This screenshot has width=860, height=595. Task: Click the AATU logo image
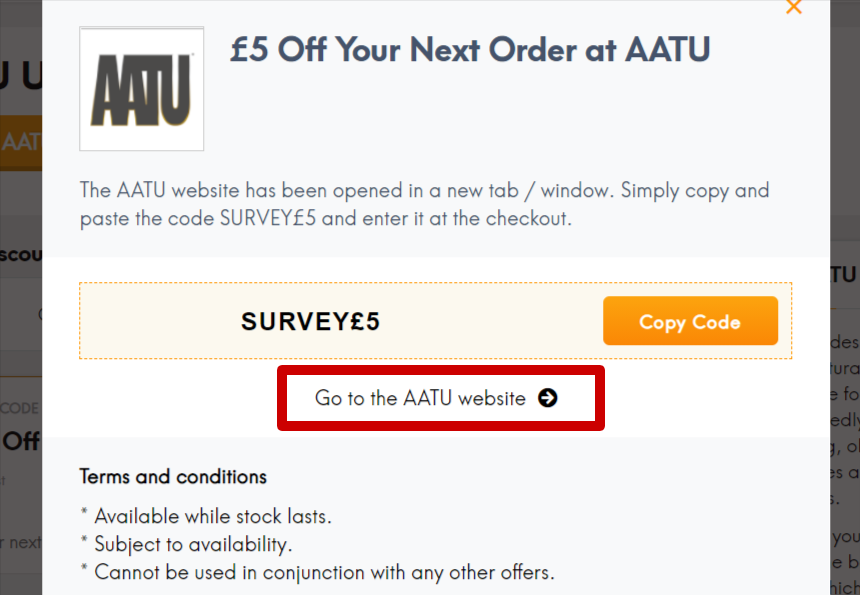click(142, 89)
